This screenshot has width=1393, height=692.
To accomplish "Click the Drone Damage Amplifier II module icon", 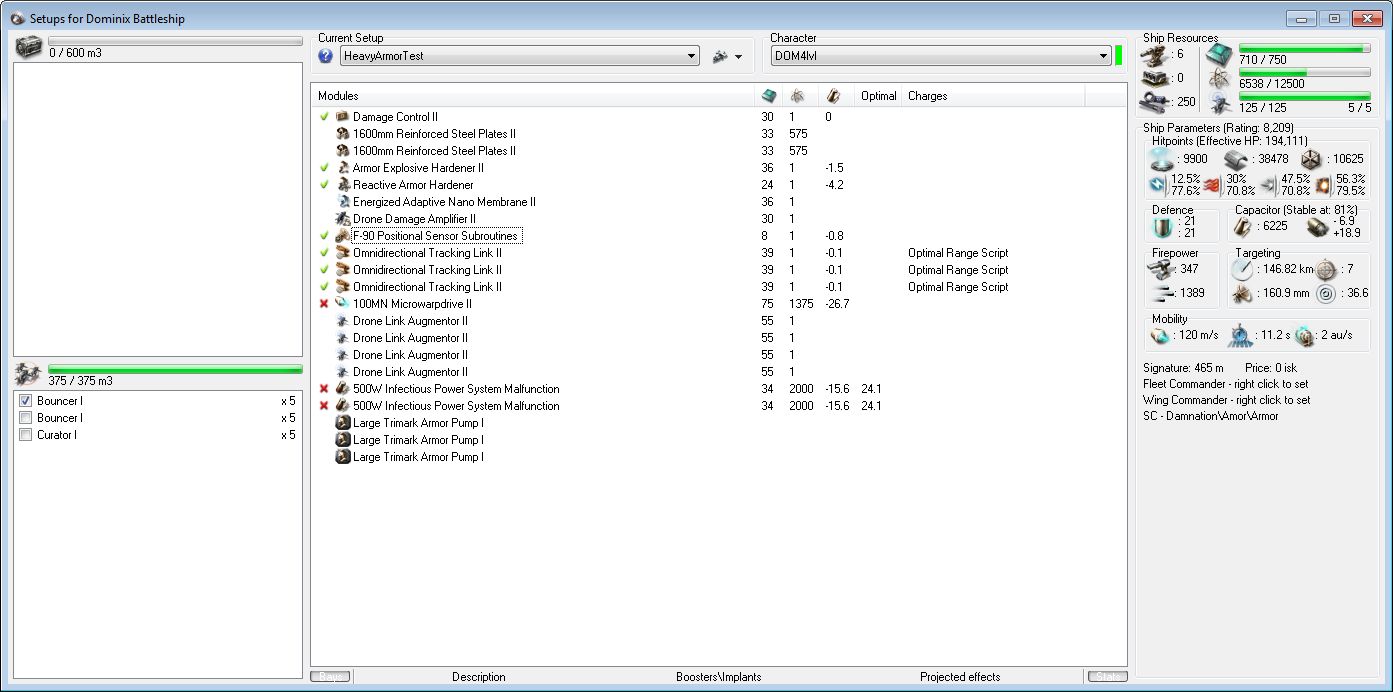I will (343, 219).
